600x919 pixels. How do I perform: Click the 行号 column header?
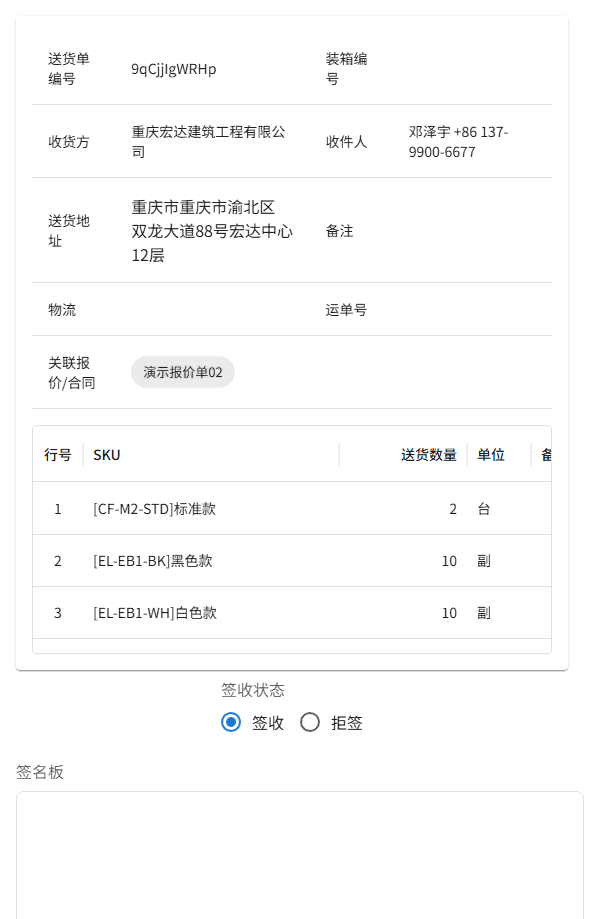[x=57, y=455]
